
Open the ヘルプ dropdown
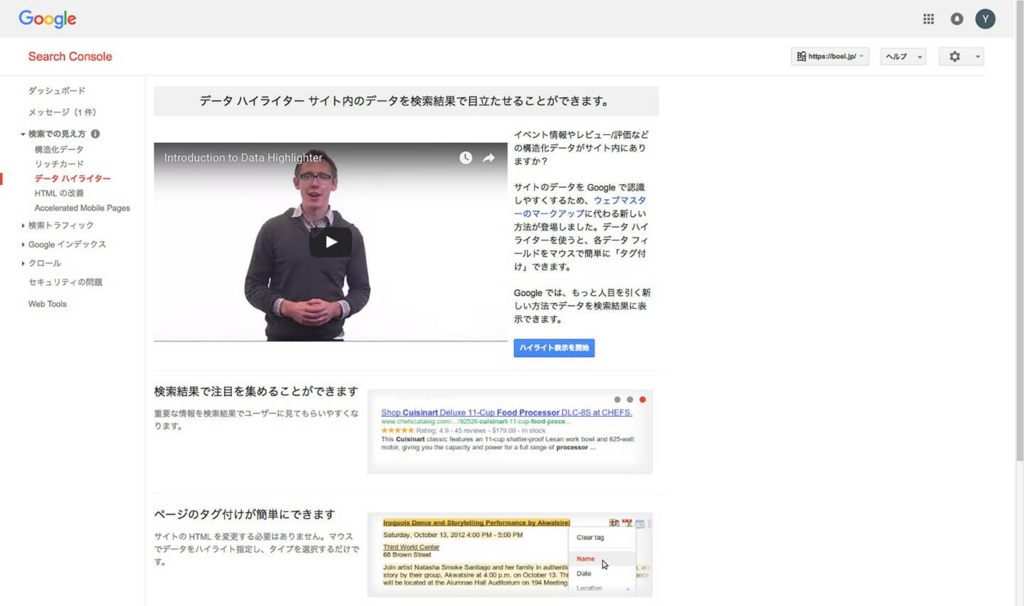(903, 57)
